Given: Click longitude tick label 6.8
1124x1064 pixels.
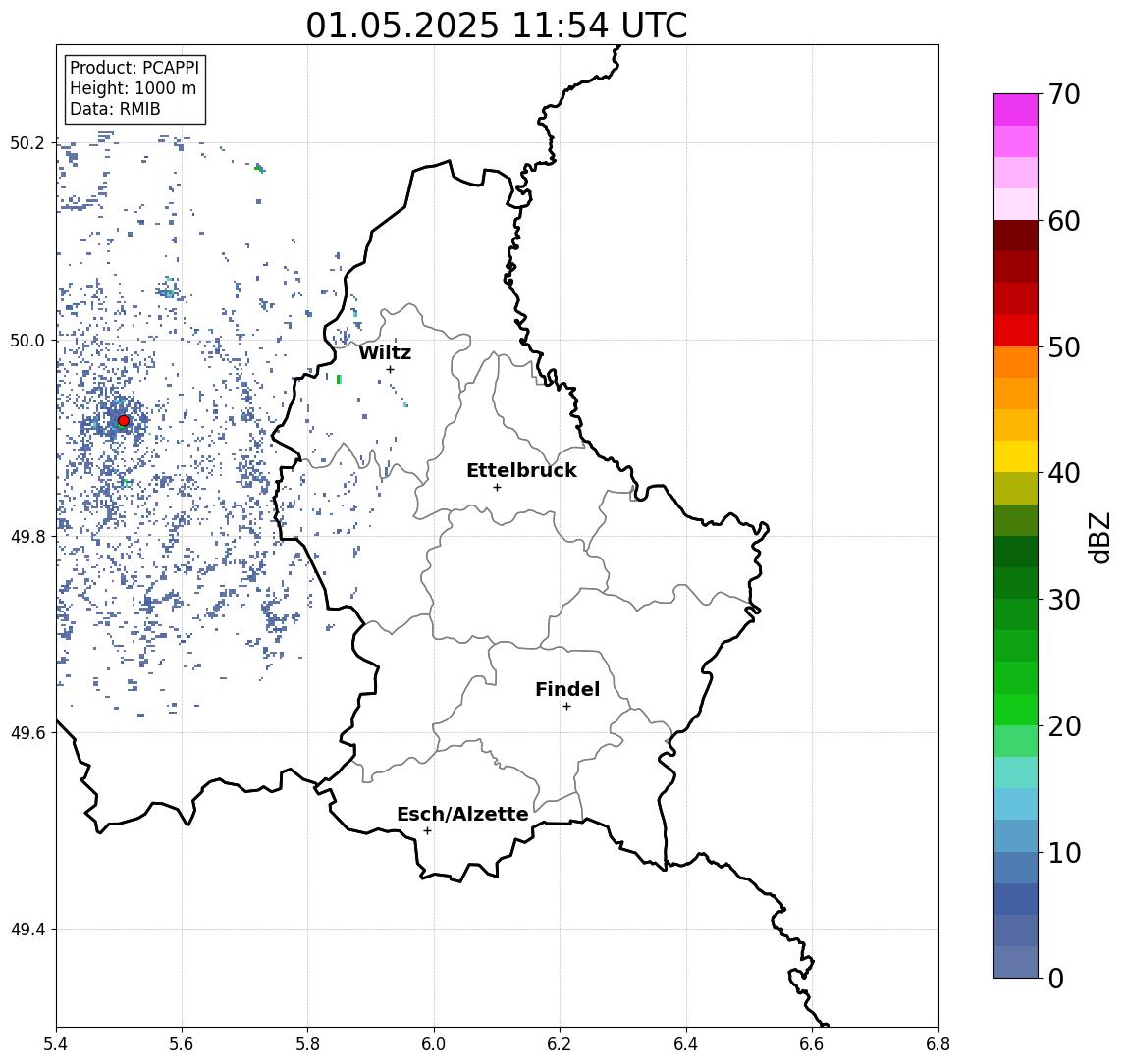Looking at the screenshot, I should [938, 1044].
